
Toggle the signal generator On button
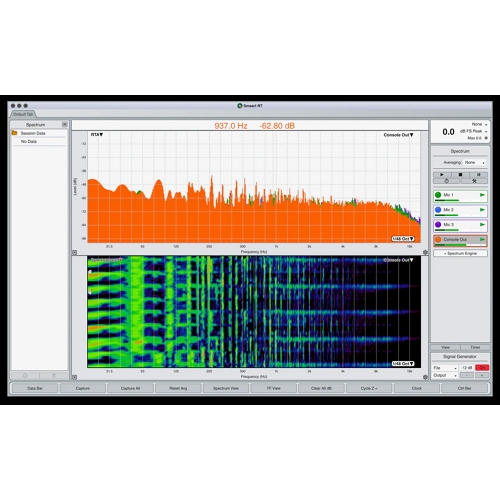tap(482, 368)
